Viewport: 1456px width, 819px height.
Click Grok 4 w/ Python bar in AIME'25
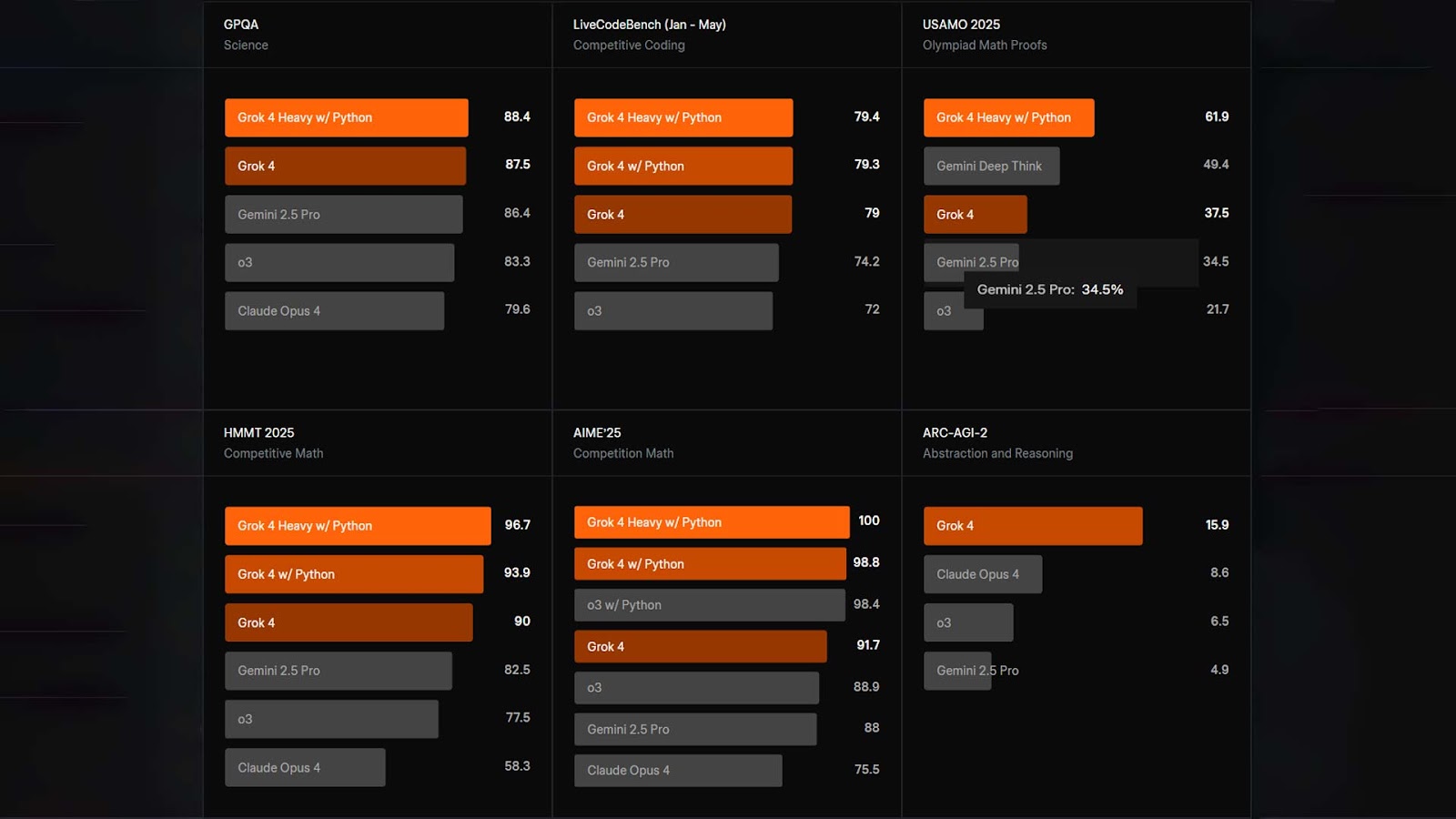click(x=710, y=563)
